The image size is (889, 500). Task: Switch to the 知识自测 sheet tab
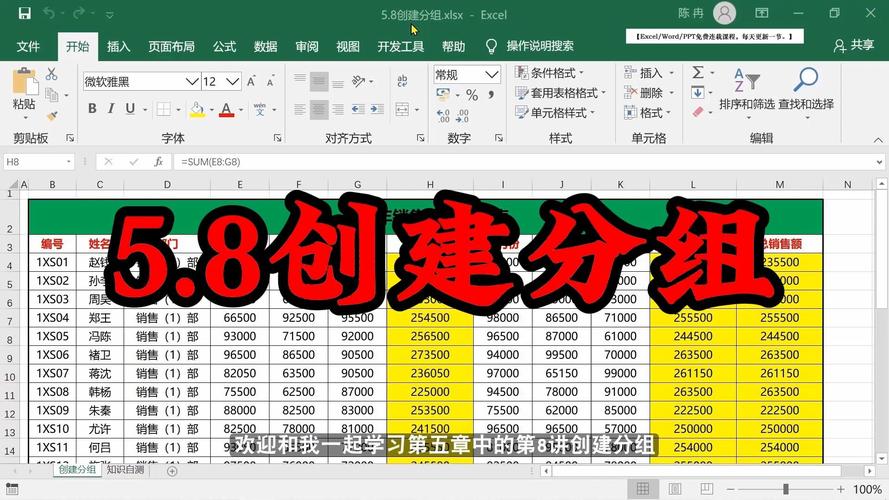(x=125, y=470)
